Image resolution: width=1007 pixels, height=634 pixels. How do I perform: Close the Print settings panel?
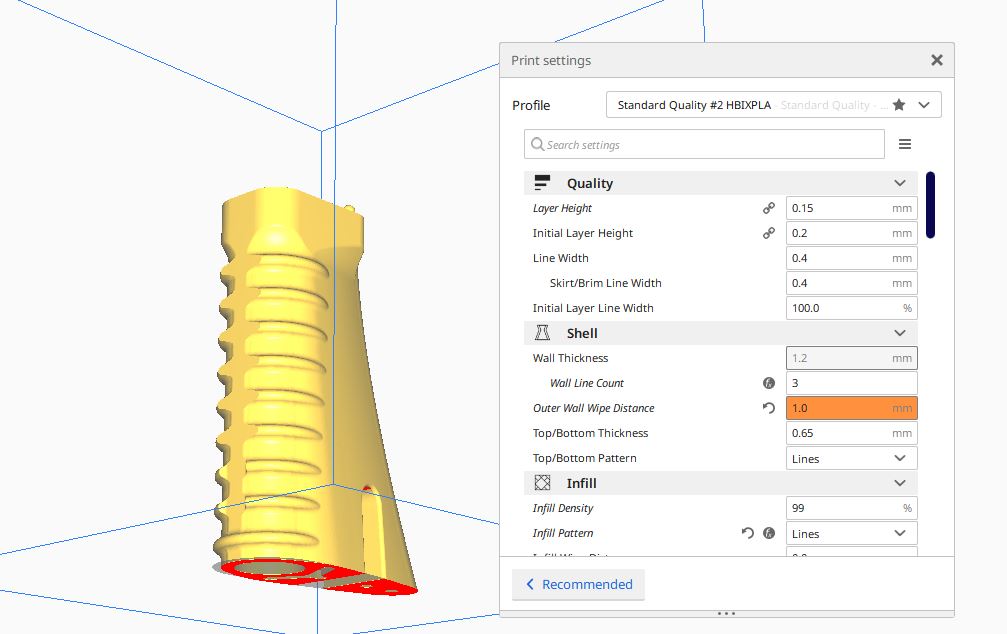point(936,60)
